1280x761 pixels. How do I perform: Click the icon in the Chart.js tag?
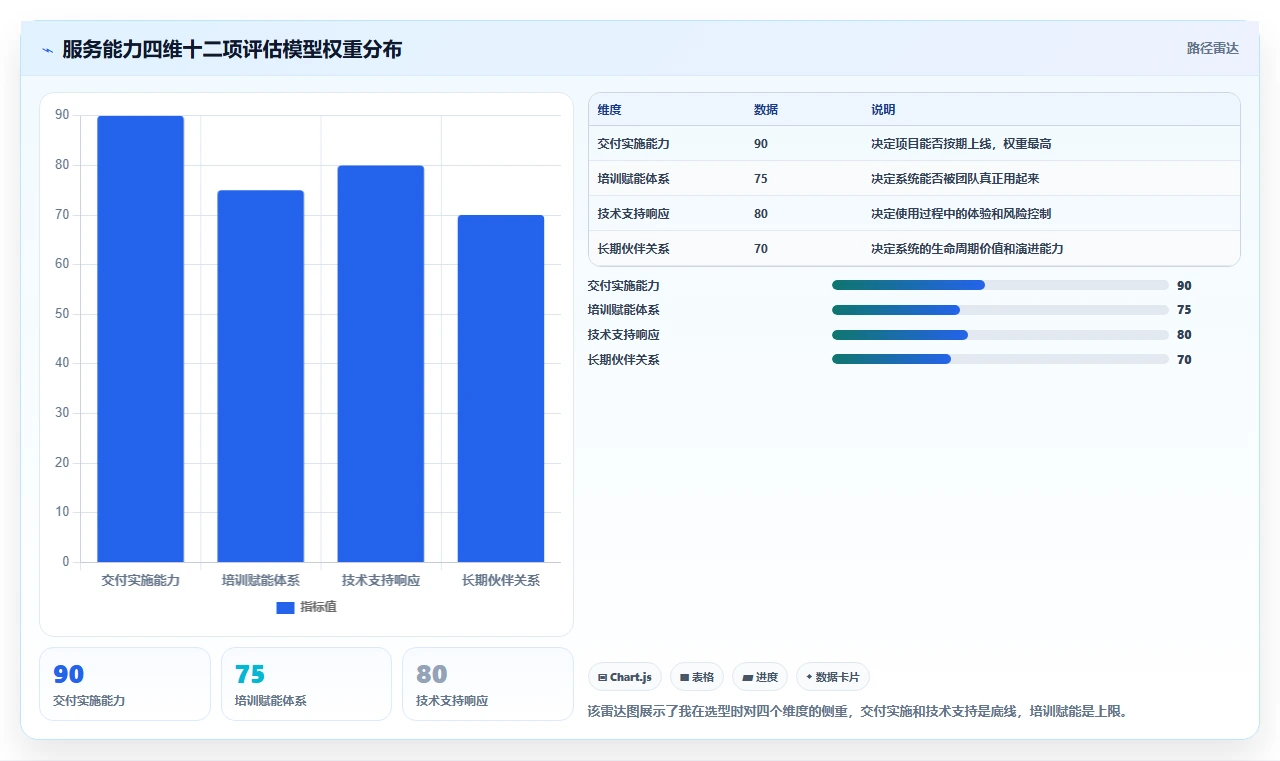[602, 678]
